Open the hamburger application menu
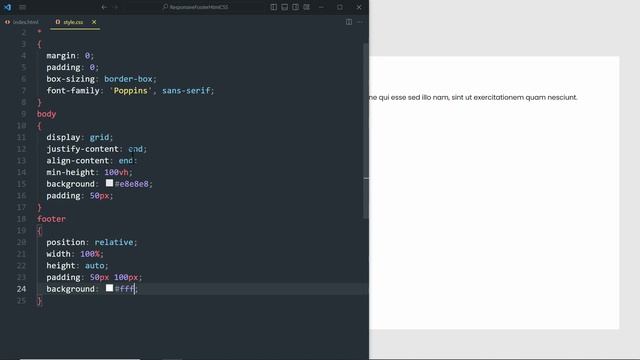640x360 pixels. pos(22,7)
